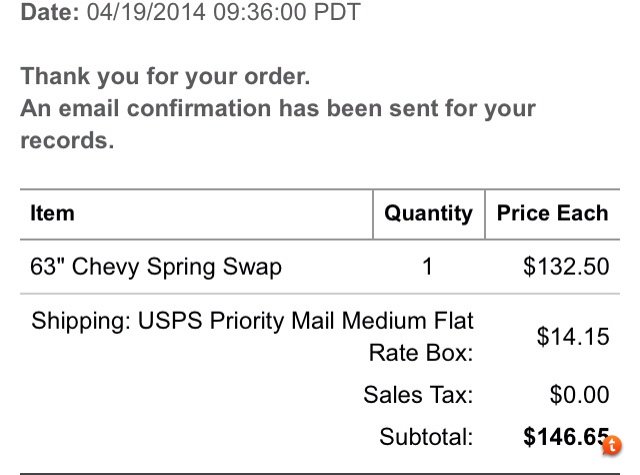
Task: Click the word records in confirmation text
Action: [67, 141]
